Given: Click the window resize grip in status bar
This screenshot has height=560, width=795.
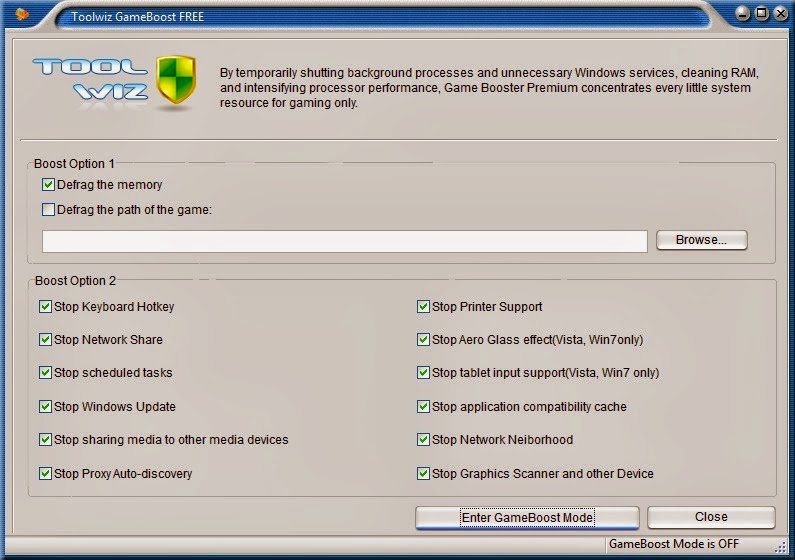Looking at the screenshot, I should pos(781,546).
